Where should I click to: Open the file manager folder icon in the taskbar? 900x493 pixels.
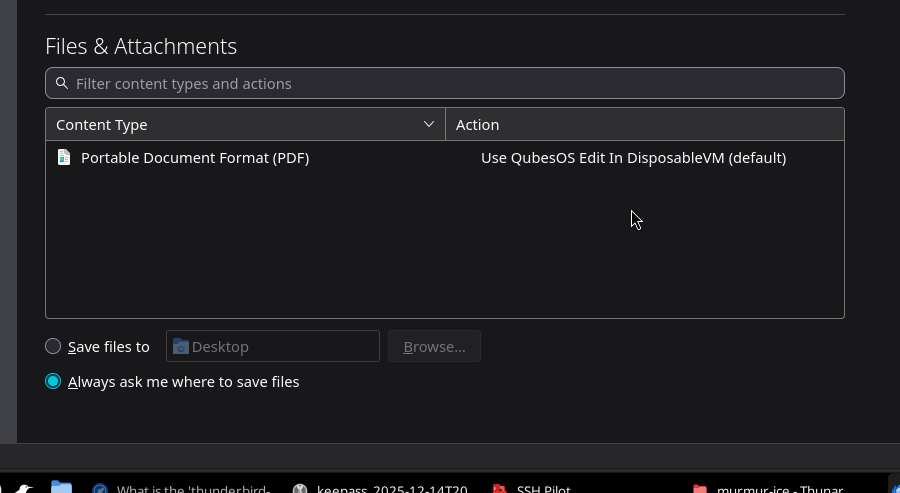[x=61, y=488]
